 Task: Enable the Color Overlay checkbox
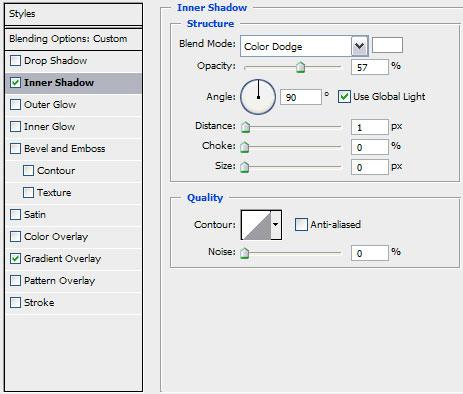click(x=15, y=237)
